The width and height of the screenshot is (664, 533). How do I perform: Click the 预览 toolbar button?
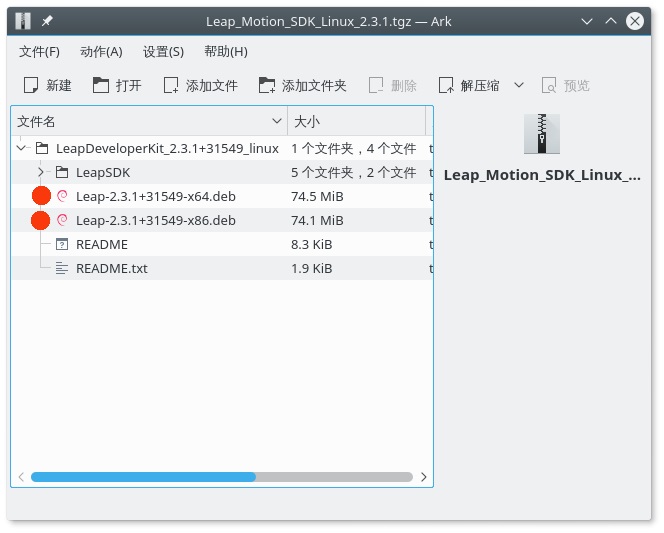(565, 86)
